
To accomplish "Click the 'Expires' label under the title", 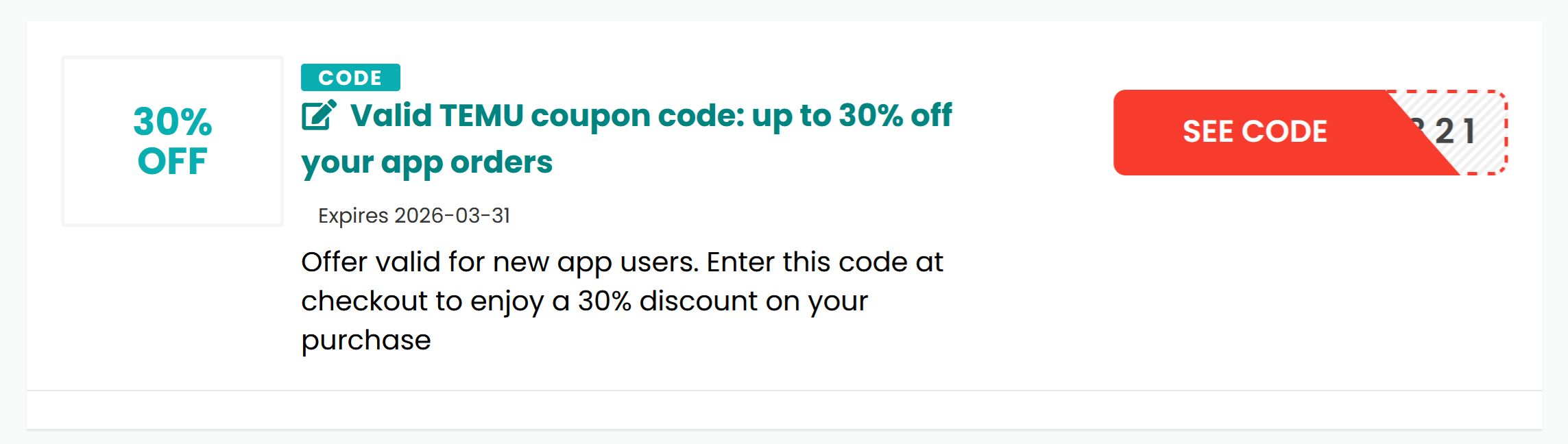I will click(353, 216).
